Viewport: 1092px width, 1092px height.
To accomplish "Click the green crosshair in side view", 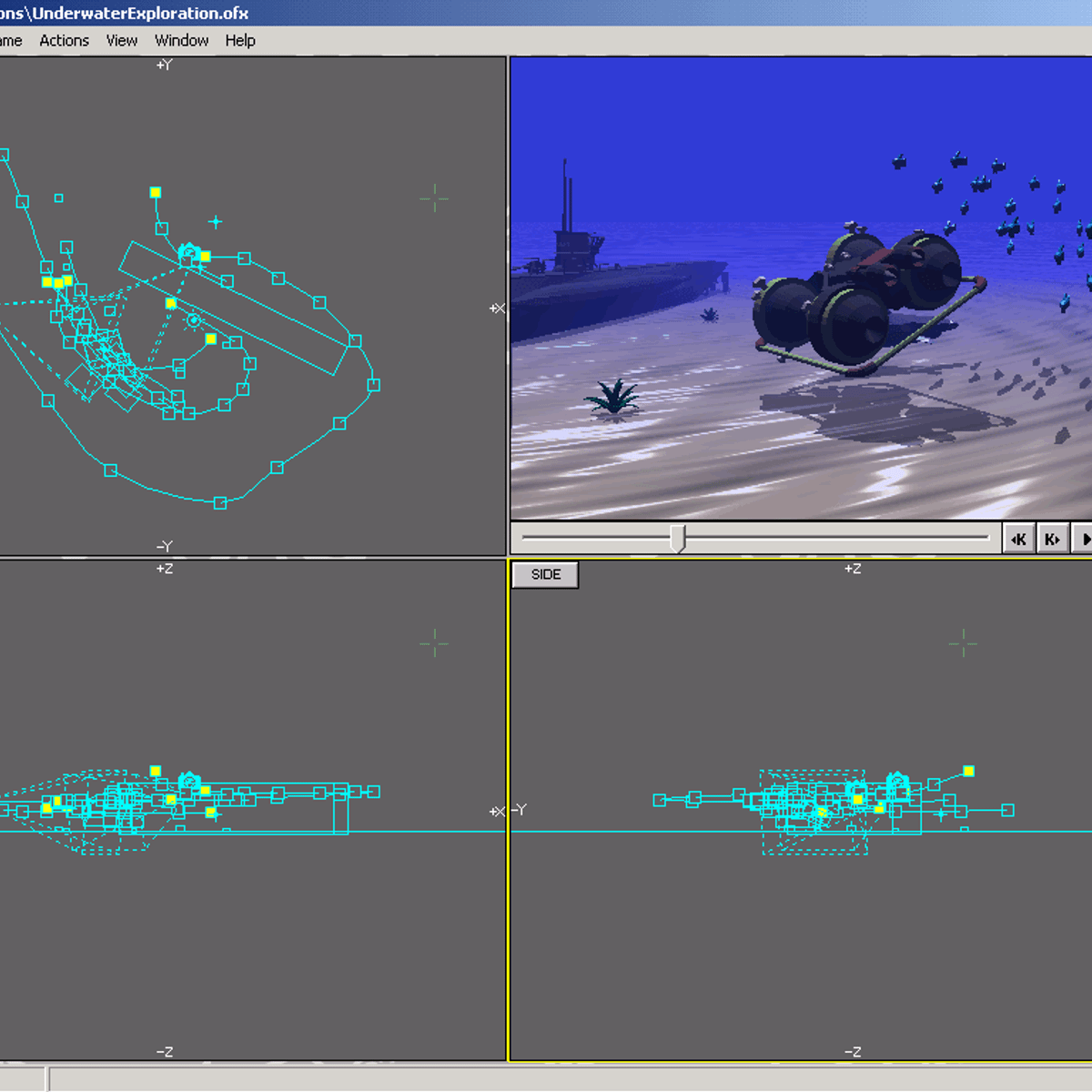I will pos(963,644).
